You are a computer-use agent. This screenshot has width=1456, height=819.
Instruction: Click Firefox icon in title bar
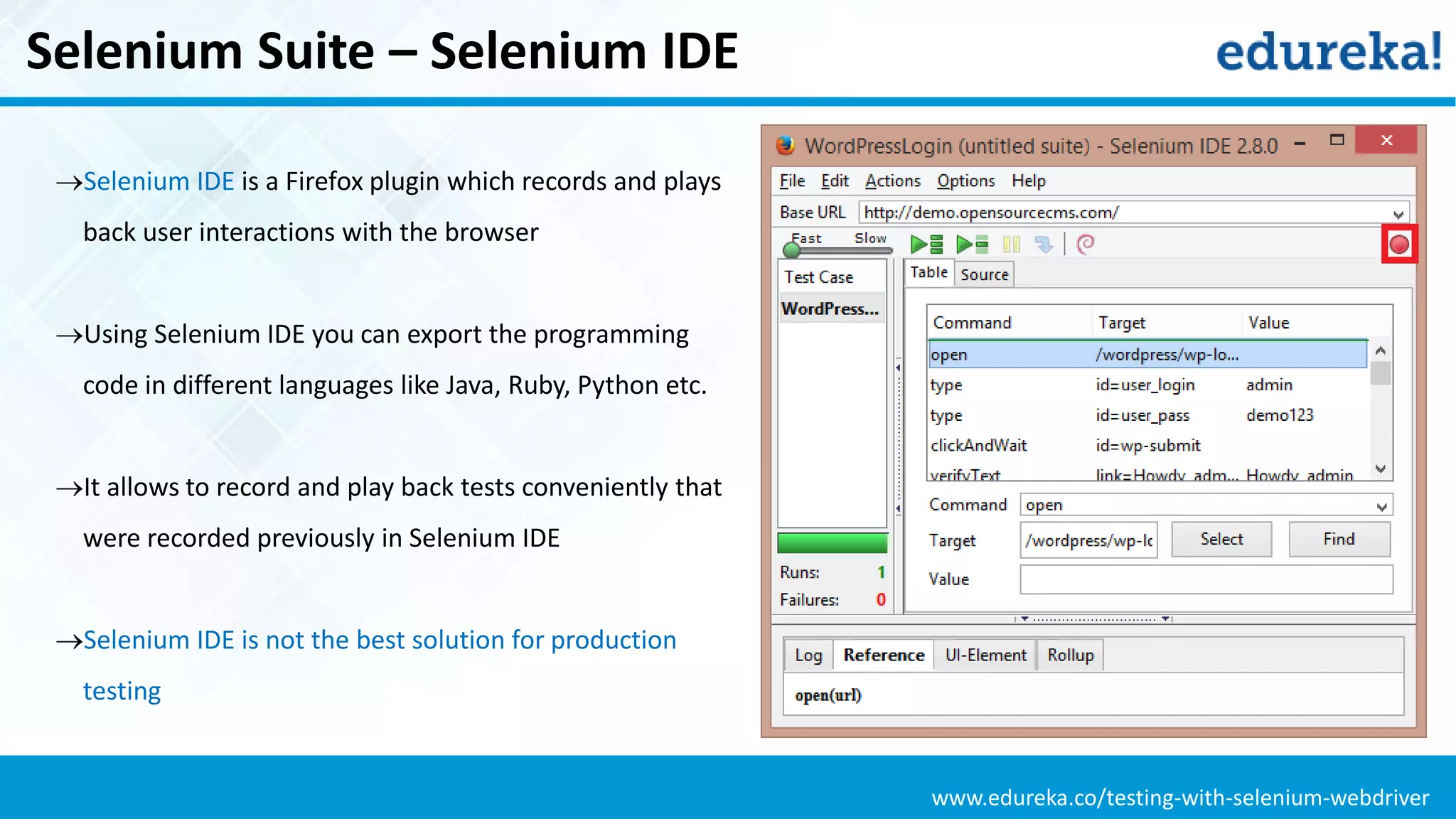click(x=785, y=145)
